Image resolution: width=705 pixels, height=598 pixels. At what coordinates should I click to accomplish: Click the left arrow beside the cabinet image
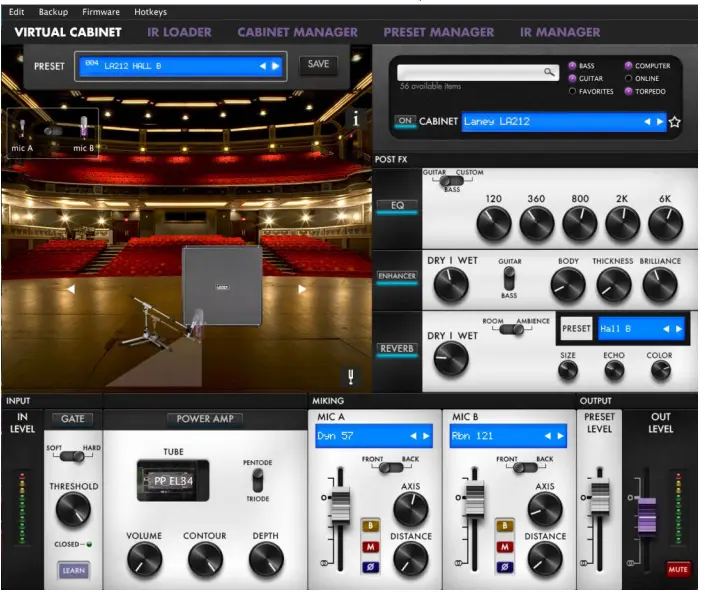(71, 289)
